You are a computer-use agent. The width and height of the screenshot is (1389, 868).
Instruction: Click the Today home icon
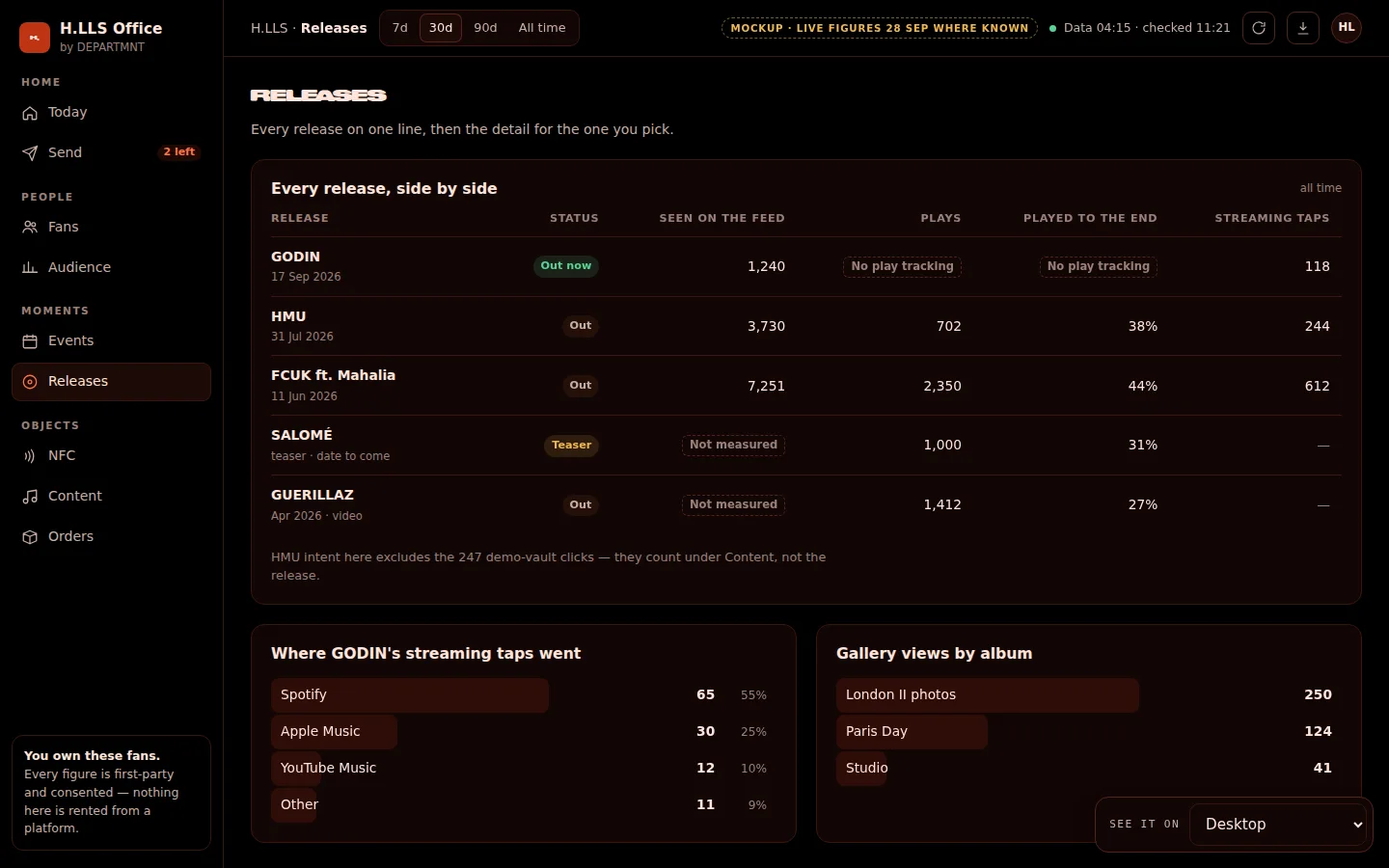coord(30,113)
